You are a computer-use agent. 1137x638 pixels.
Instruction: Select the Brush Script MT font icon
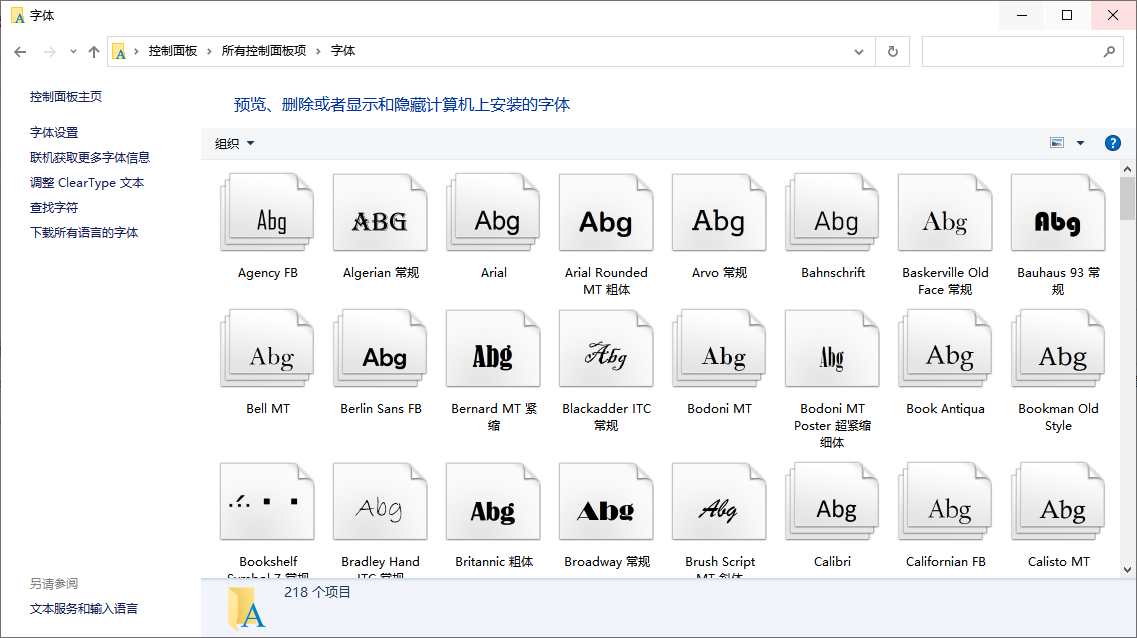(x=719, y=502)
